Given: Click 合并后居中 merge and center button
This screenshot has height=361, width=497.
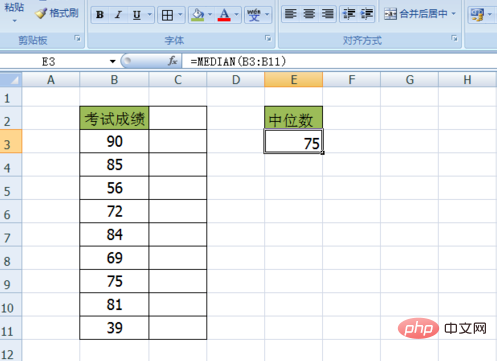Looking at the screenshot, I should (415, 14).
